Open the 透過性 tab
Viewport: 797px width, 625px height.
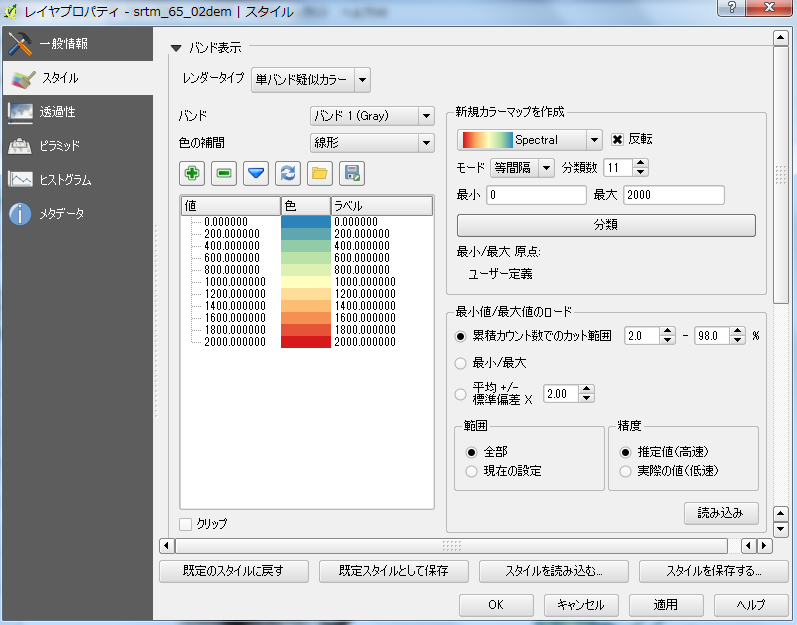tap(78, 112)
